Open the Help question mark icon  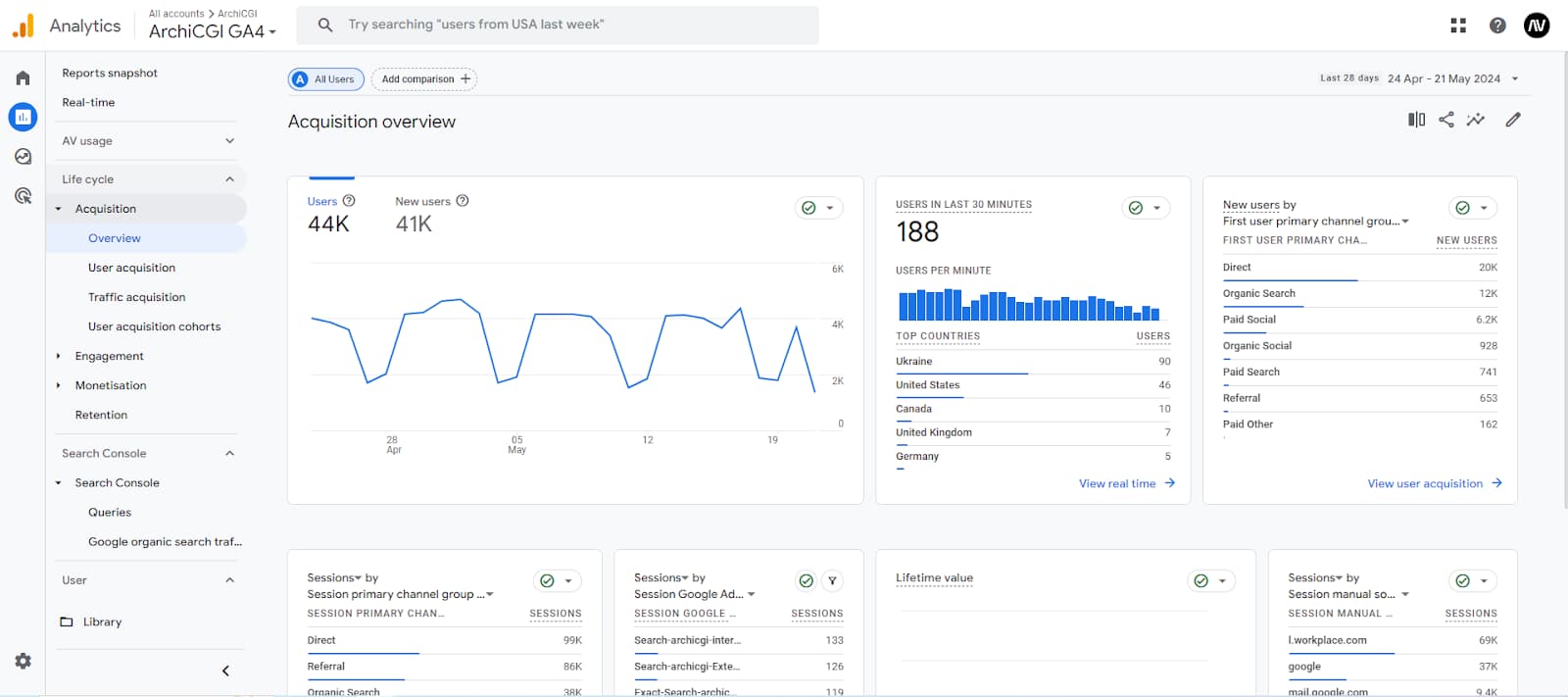coord(1497,25)
